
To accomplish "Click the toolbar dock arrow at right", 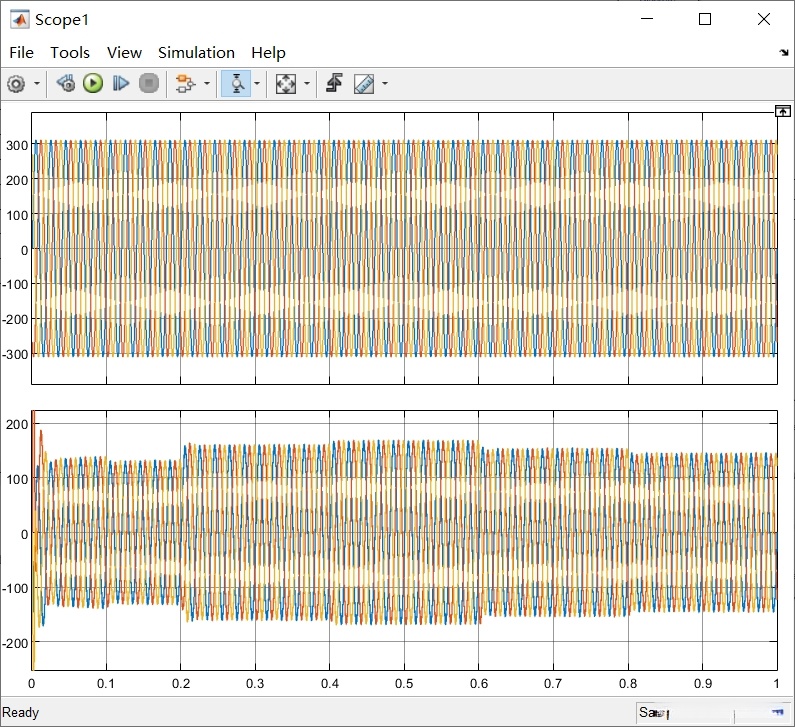I will (783, 53).
